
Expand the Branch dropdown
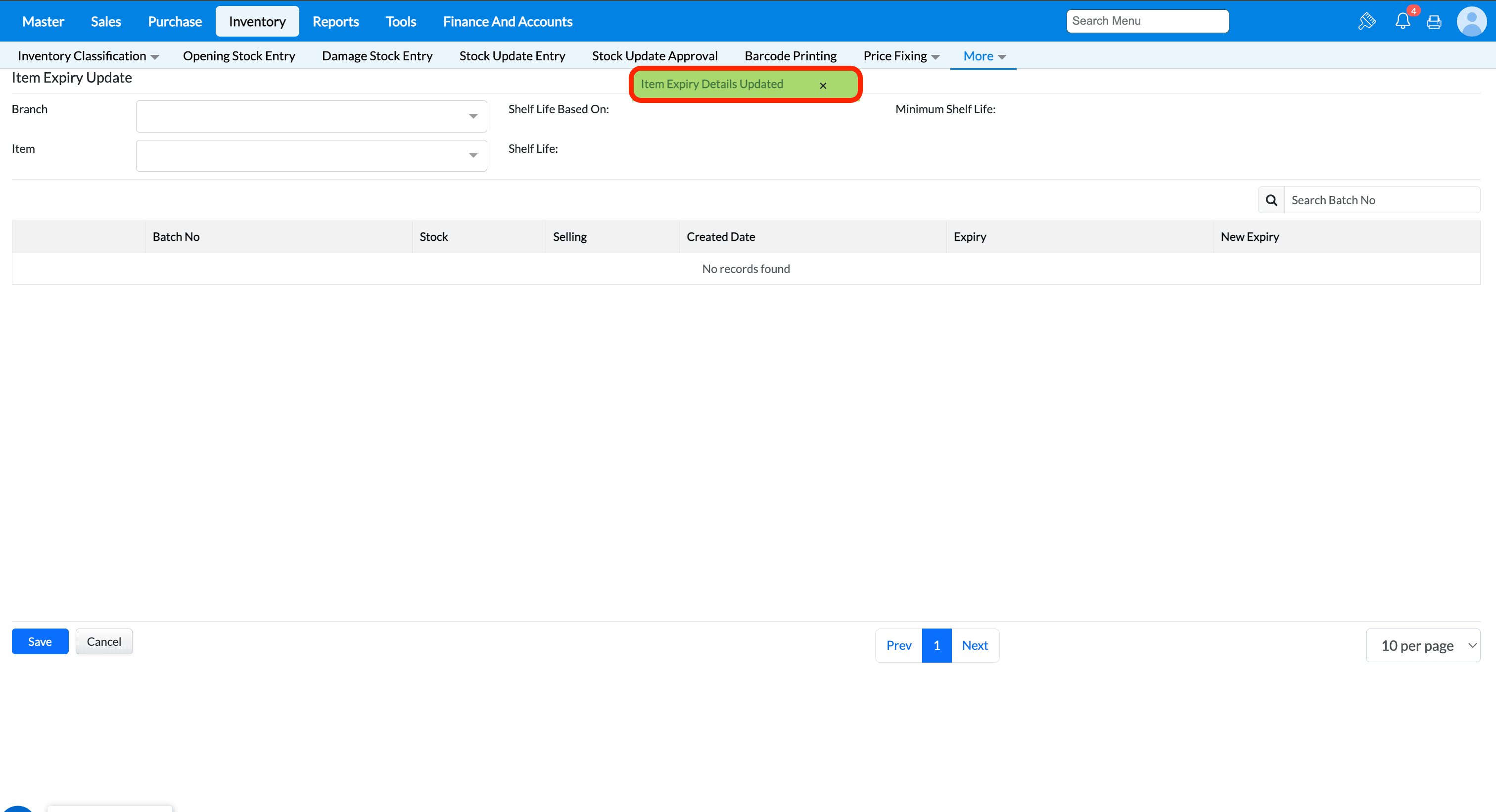point(473,117)
